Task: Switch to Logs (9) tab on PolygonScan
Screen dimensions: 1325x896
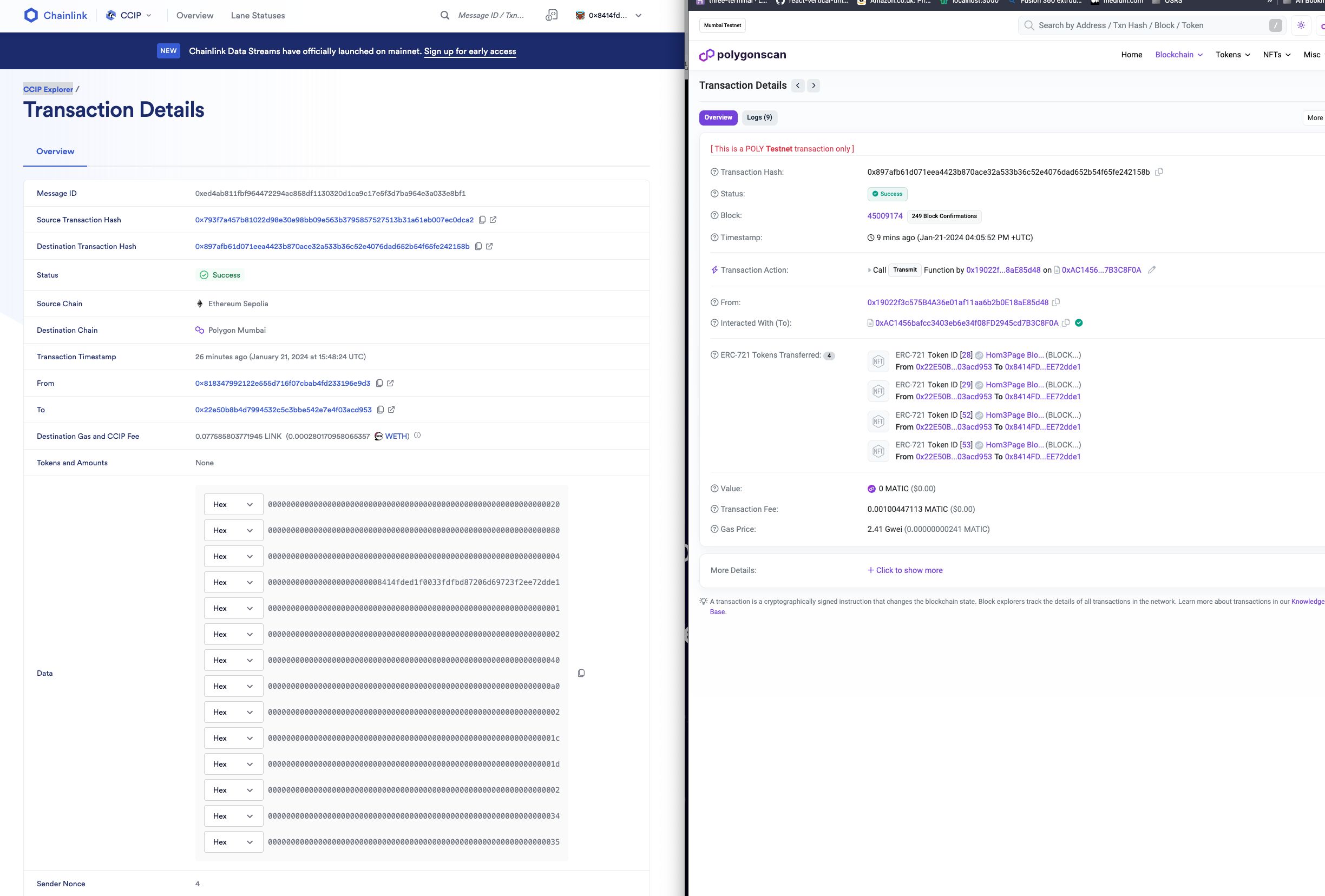Action: point(758,117)
